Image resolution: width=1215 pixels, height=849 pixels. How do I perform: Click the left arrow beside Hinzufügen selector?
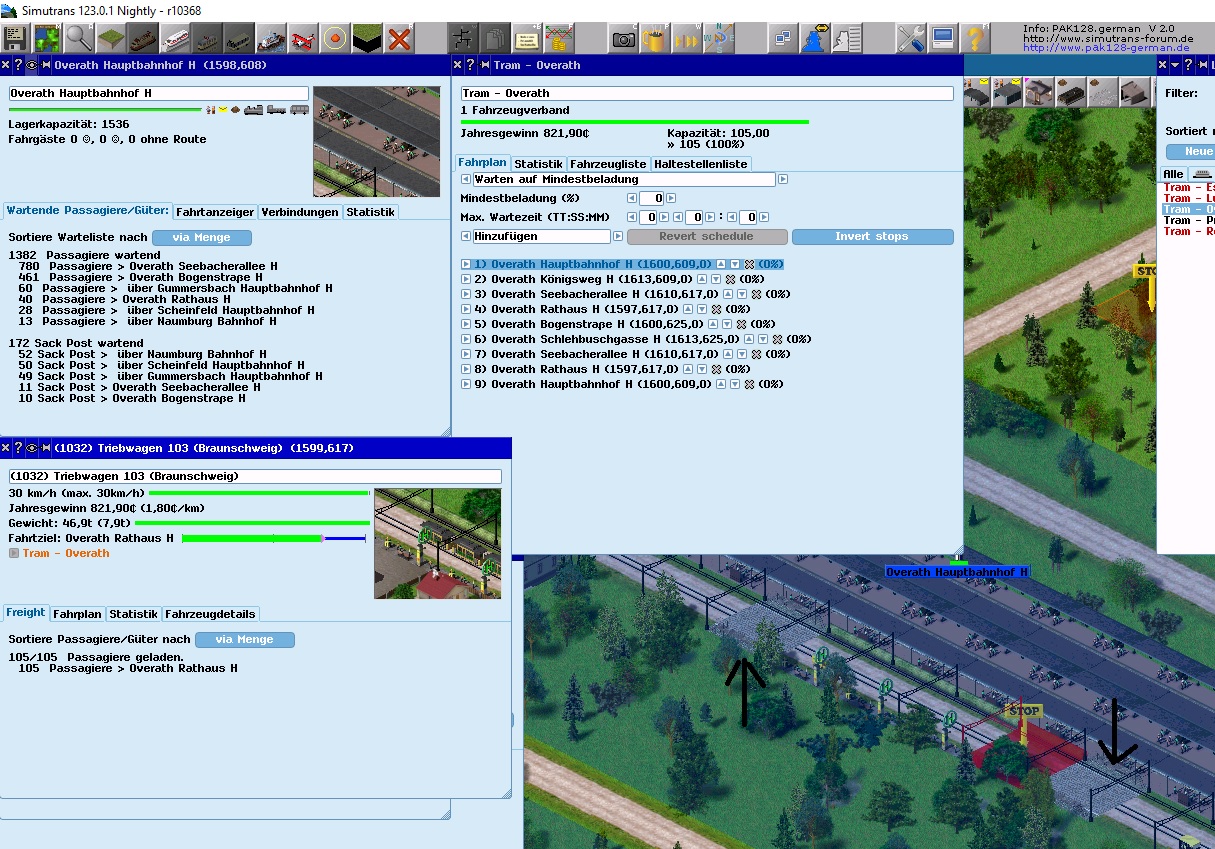(x=466, y=237)
